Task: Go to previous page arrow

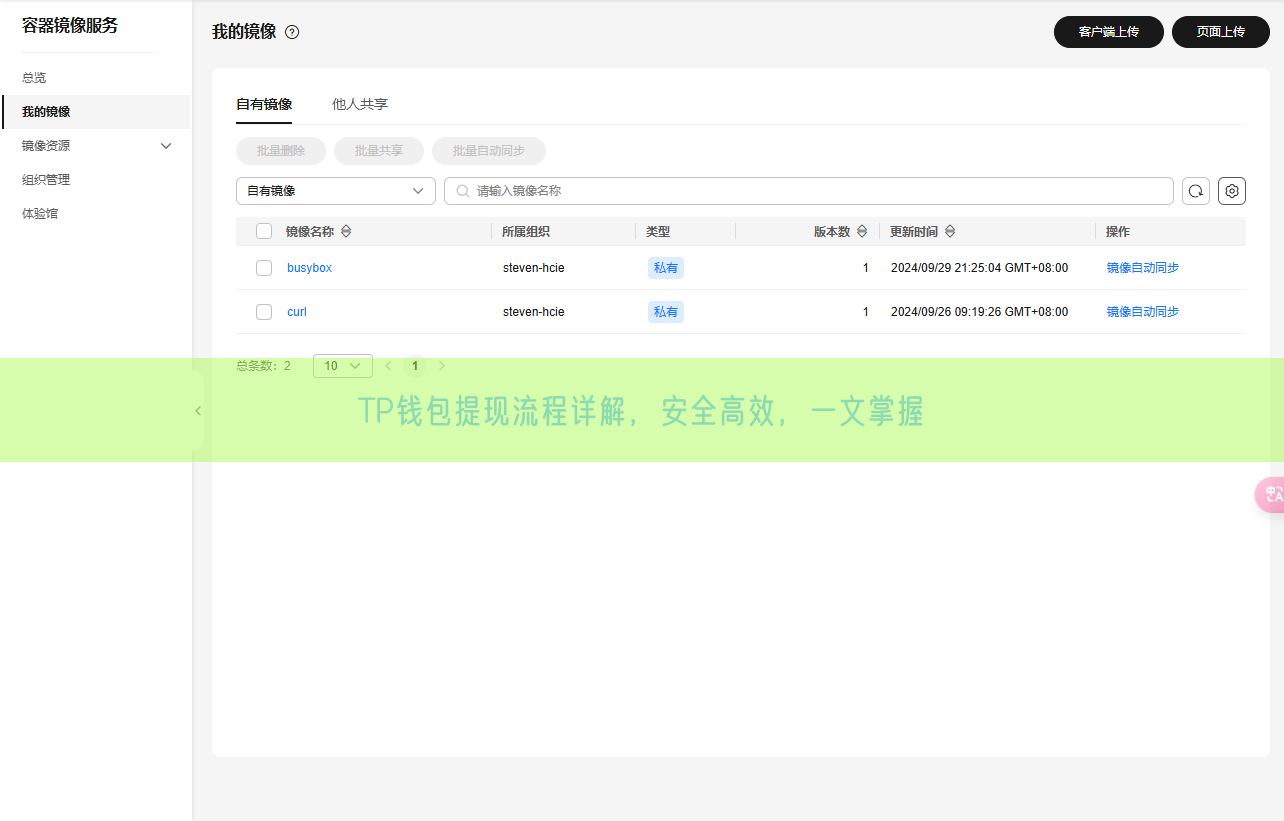Action: (388, 366)
